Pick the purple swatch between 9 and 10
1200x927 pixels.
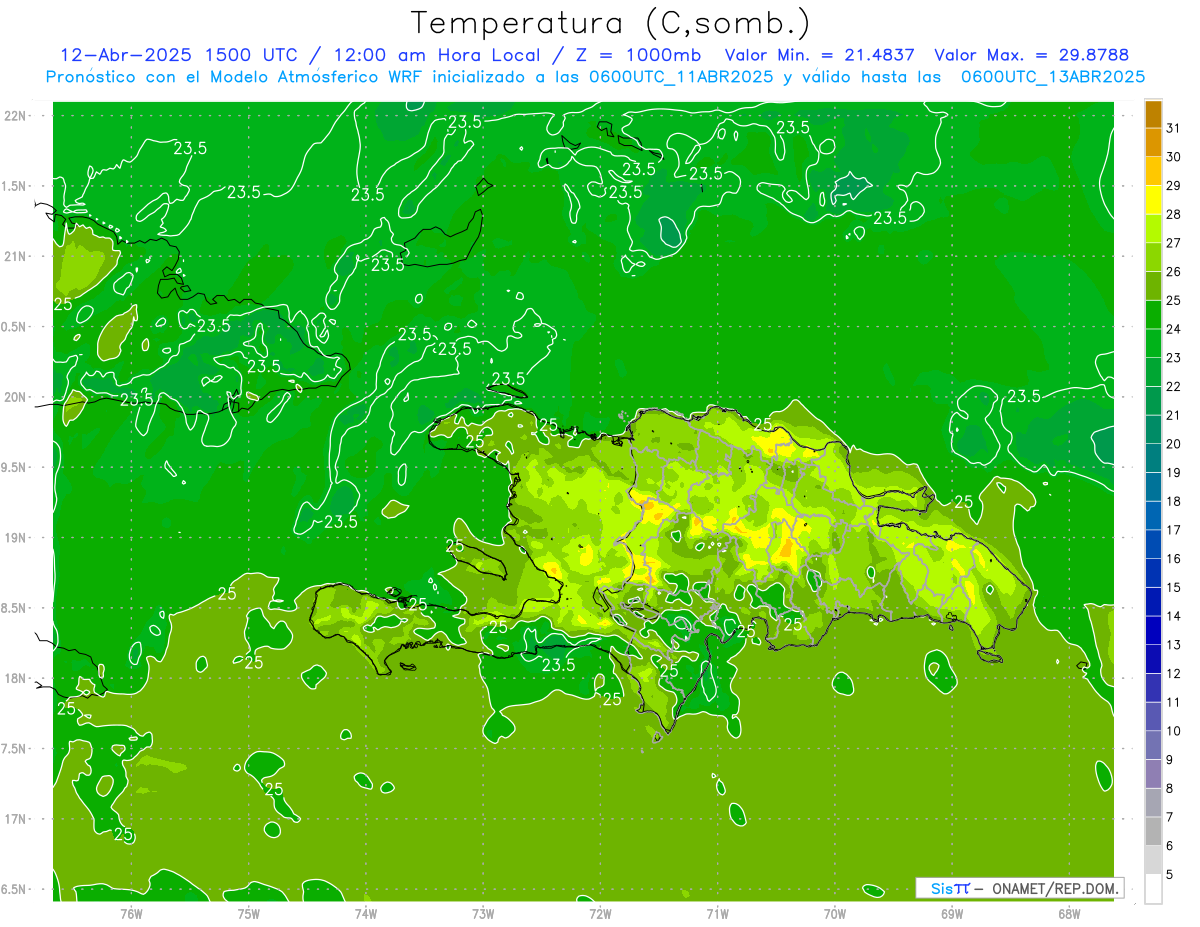point(1153,745)
